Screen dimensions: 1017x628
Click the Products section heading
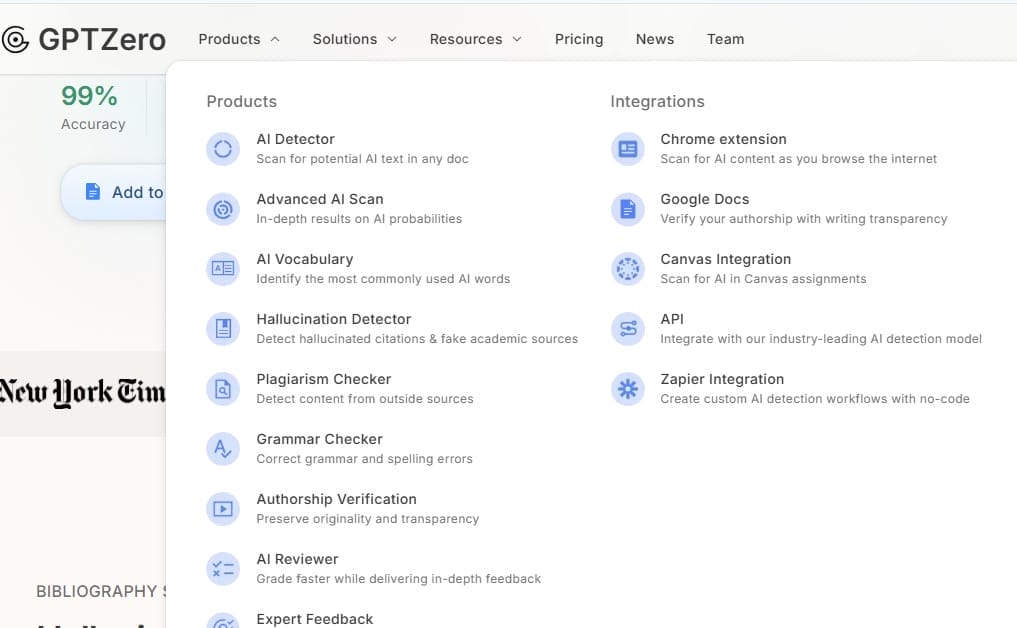tap(241, 101)
